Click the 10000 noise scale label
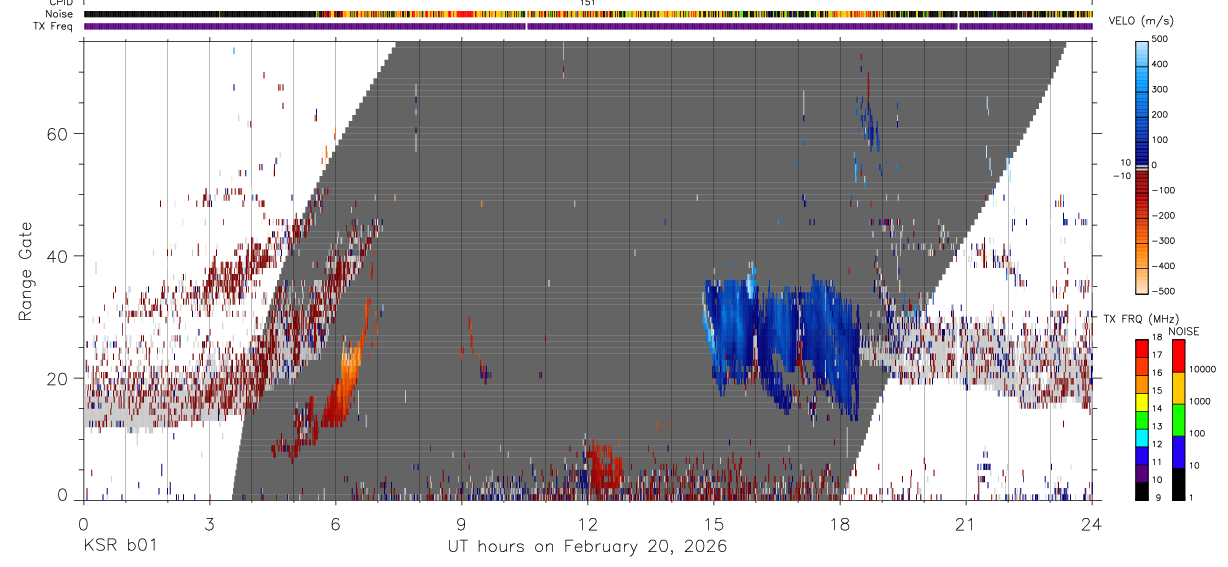This screenshot has width=1228, height=567. [1203, 369]
